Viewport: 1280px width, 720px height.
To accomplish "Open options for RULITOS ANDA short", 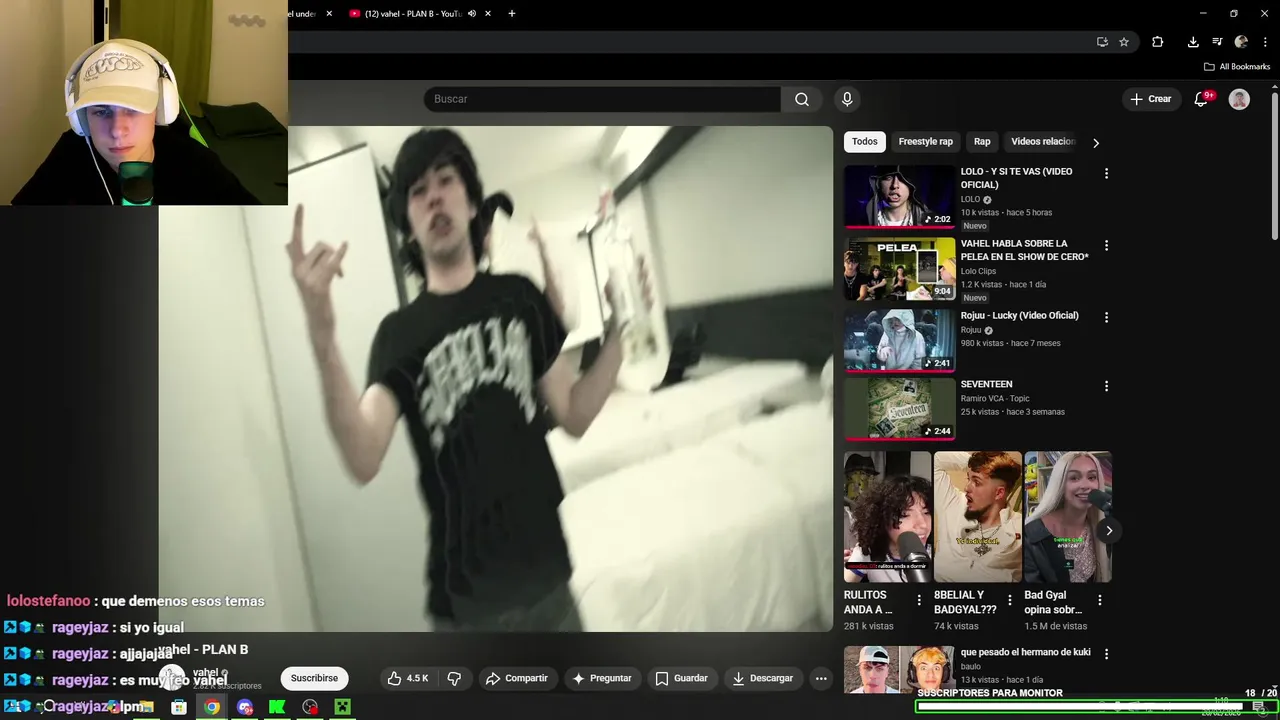I will tap(919, 601).
